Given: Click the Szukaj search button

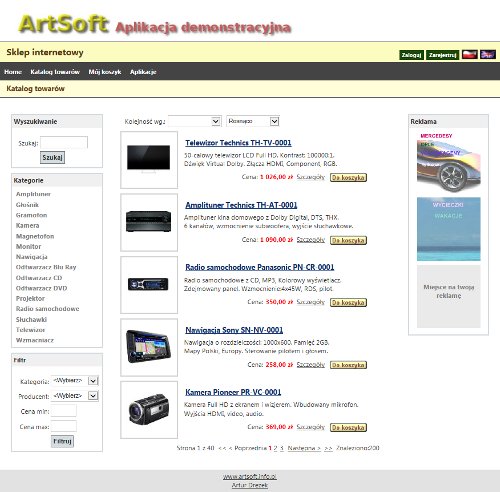Looking at the screenshot, I should pos(52,157).
